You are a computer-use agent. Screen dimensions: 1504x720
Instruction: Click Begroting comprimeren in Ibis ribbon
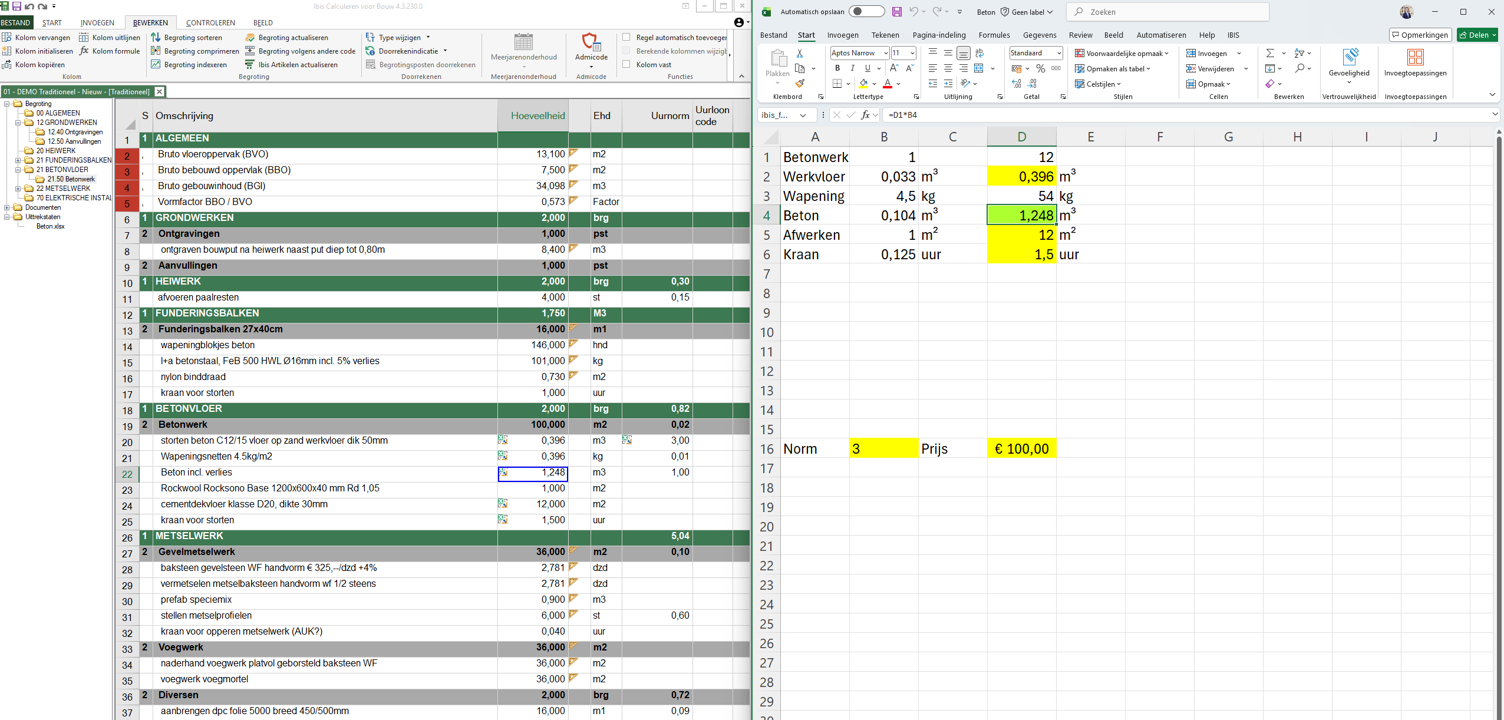point(195,51)
